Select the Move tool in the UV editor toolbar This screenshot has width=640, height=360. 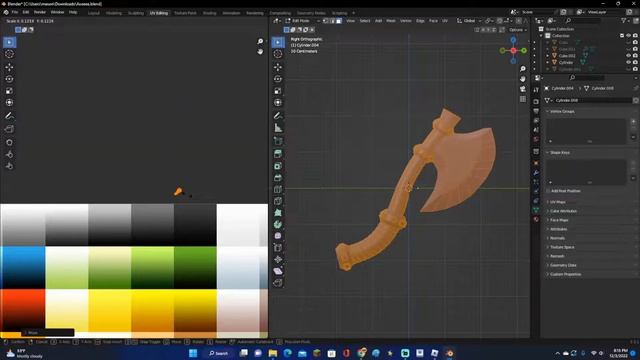(9, 67)
